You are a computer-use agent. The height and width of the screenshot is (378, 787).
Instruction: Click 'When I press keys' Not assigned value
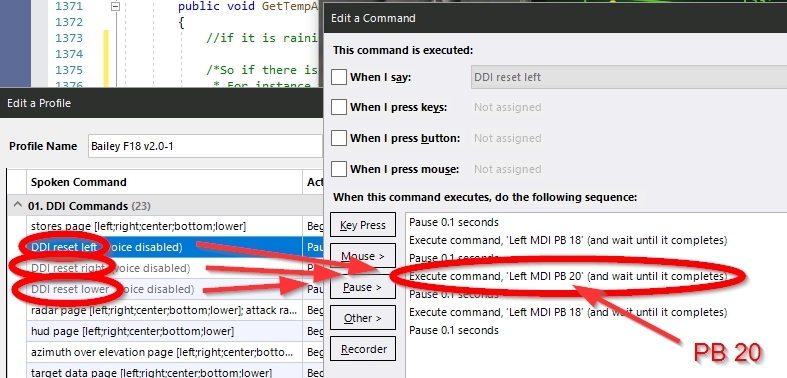coord(507,107)
